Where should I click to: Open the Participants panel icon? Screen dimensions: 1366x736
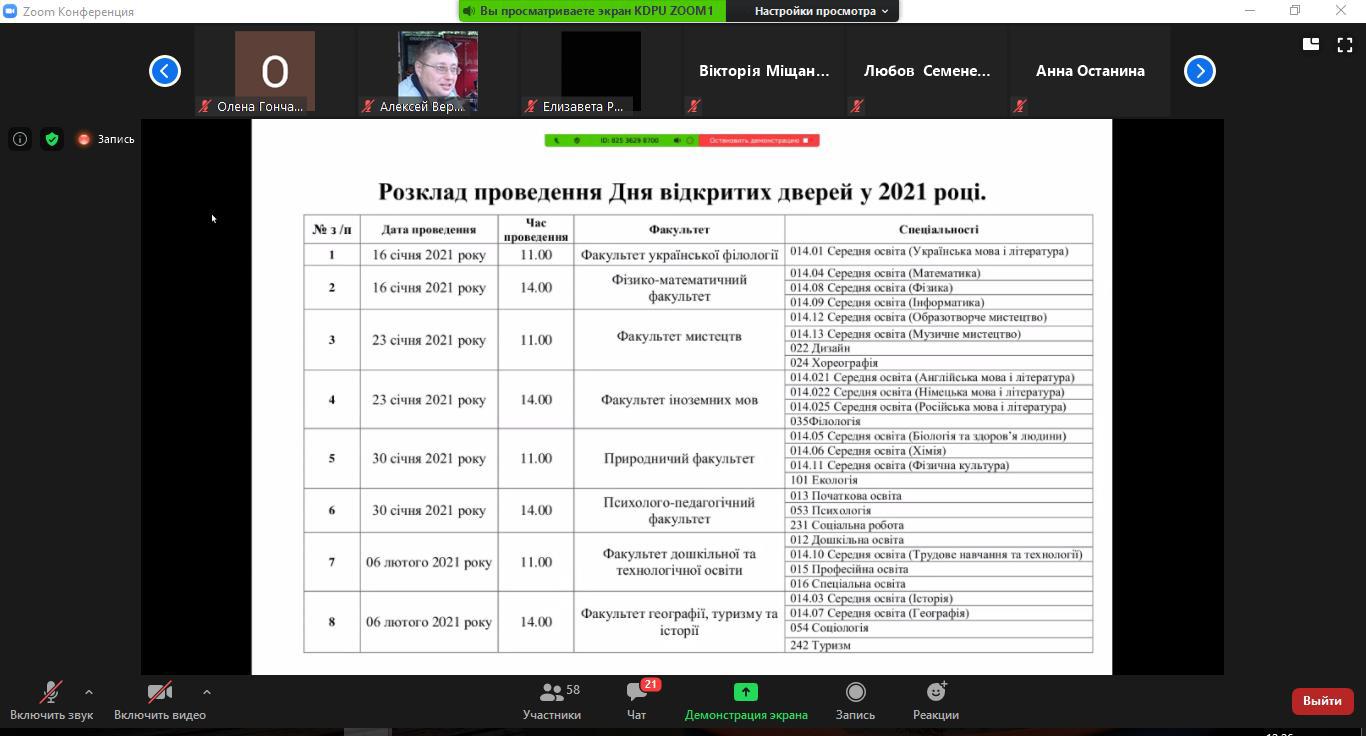(x=551, y=692)
